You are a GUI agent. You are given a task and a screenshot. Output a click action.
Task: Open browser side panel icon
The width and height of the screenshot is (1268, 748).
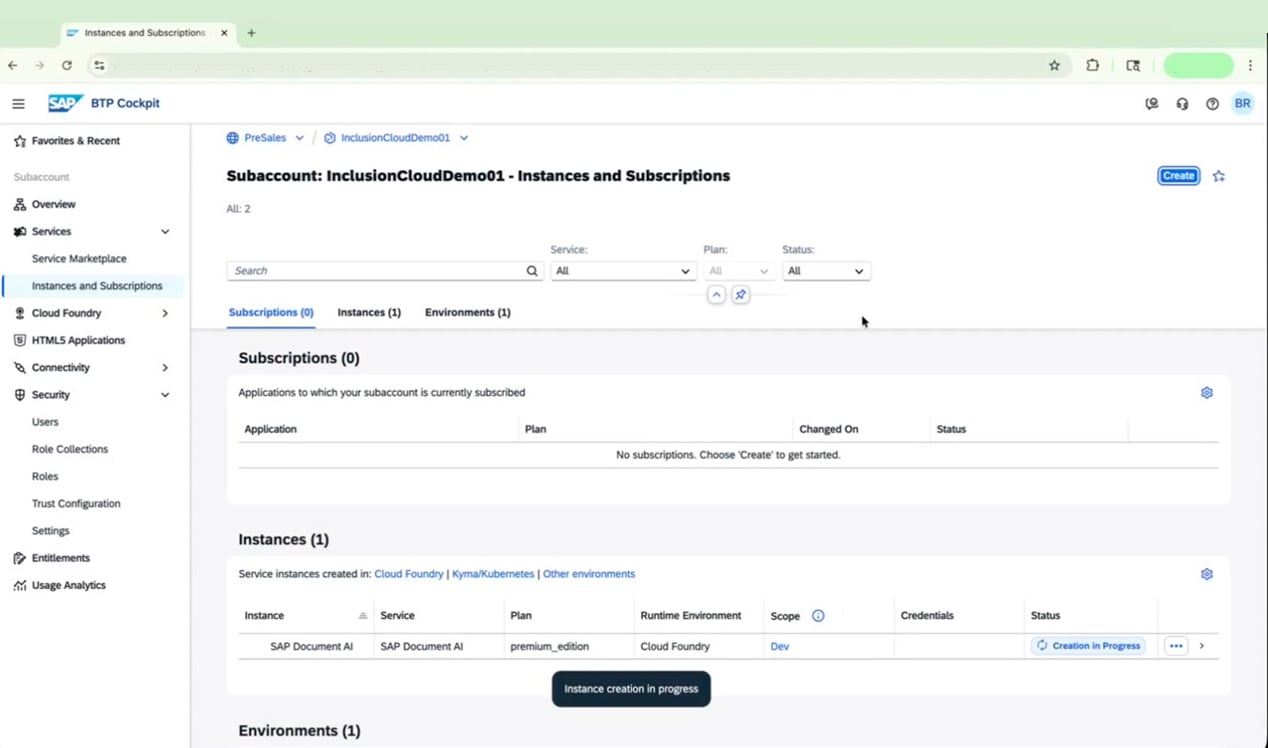(1133, 65)
